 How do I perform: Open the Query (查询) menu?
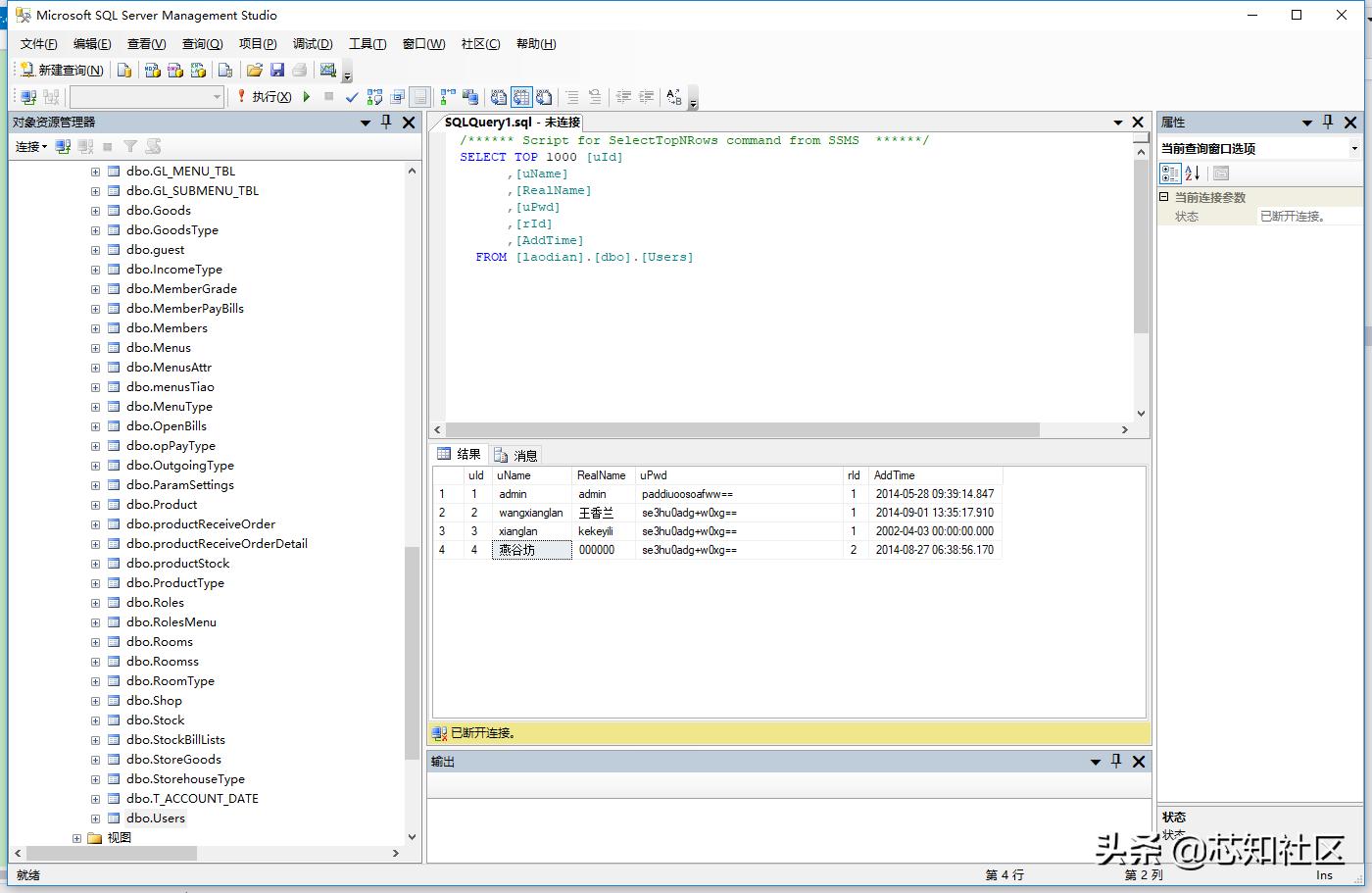point(202,44)
